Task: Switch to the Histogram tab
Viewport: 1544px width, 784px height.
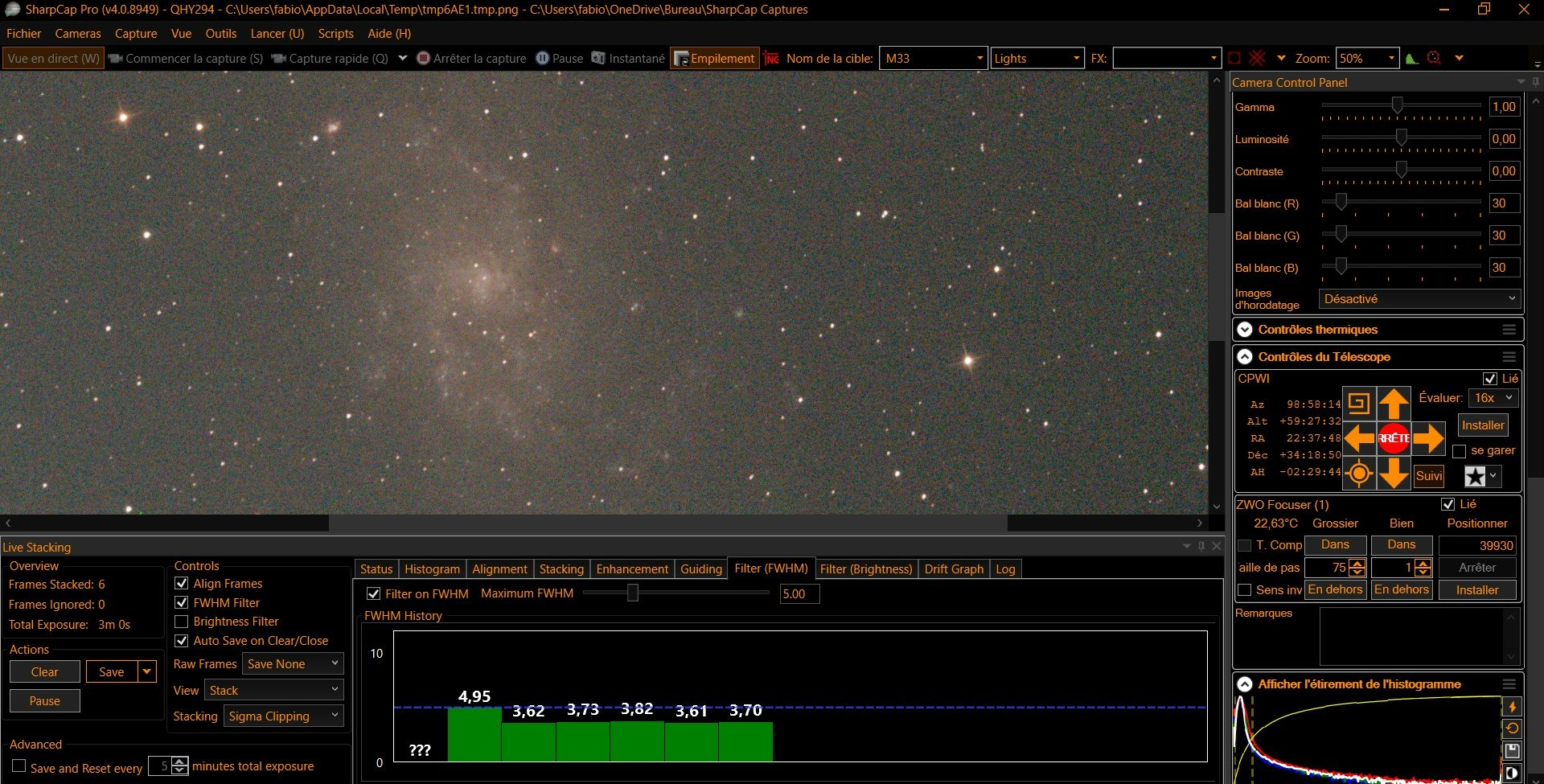Action: (433, 569)
